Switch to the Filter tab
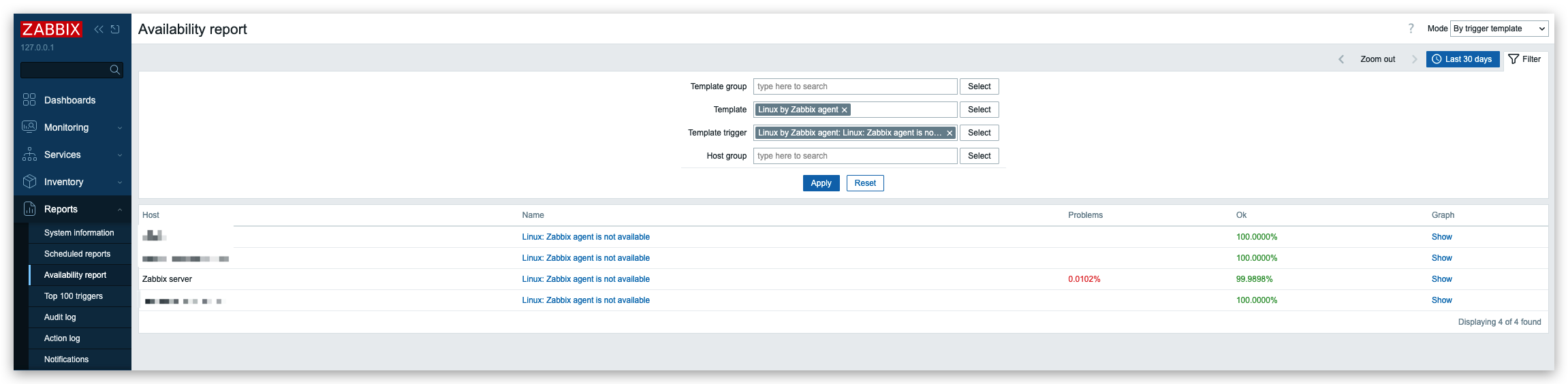The width and height of the screenshot is (1568, 384). click(x=1524, y=59)
